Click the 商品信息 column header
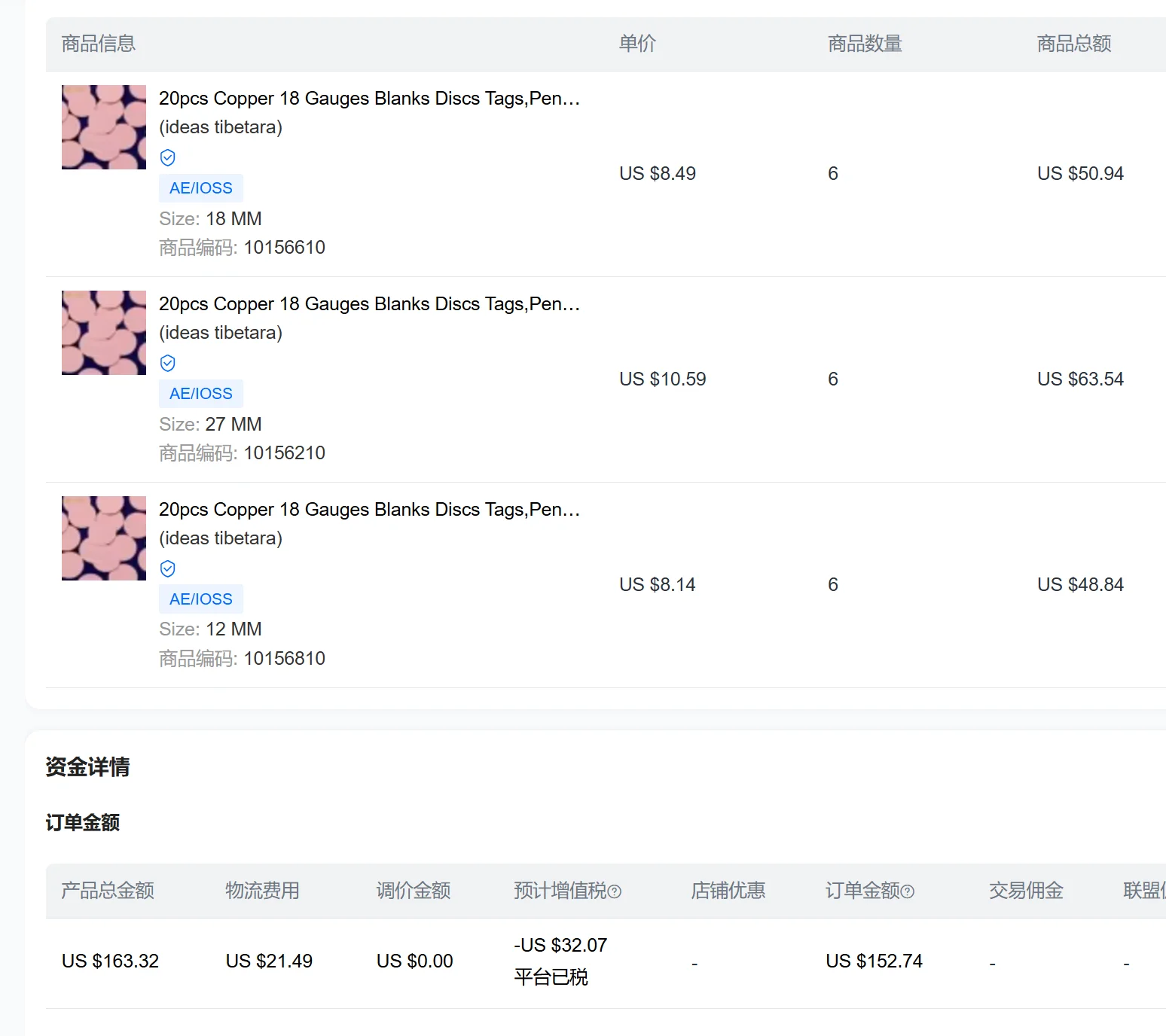 click(x=99, y=44)
